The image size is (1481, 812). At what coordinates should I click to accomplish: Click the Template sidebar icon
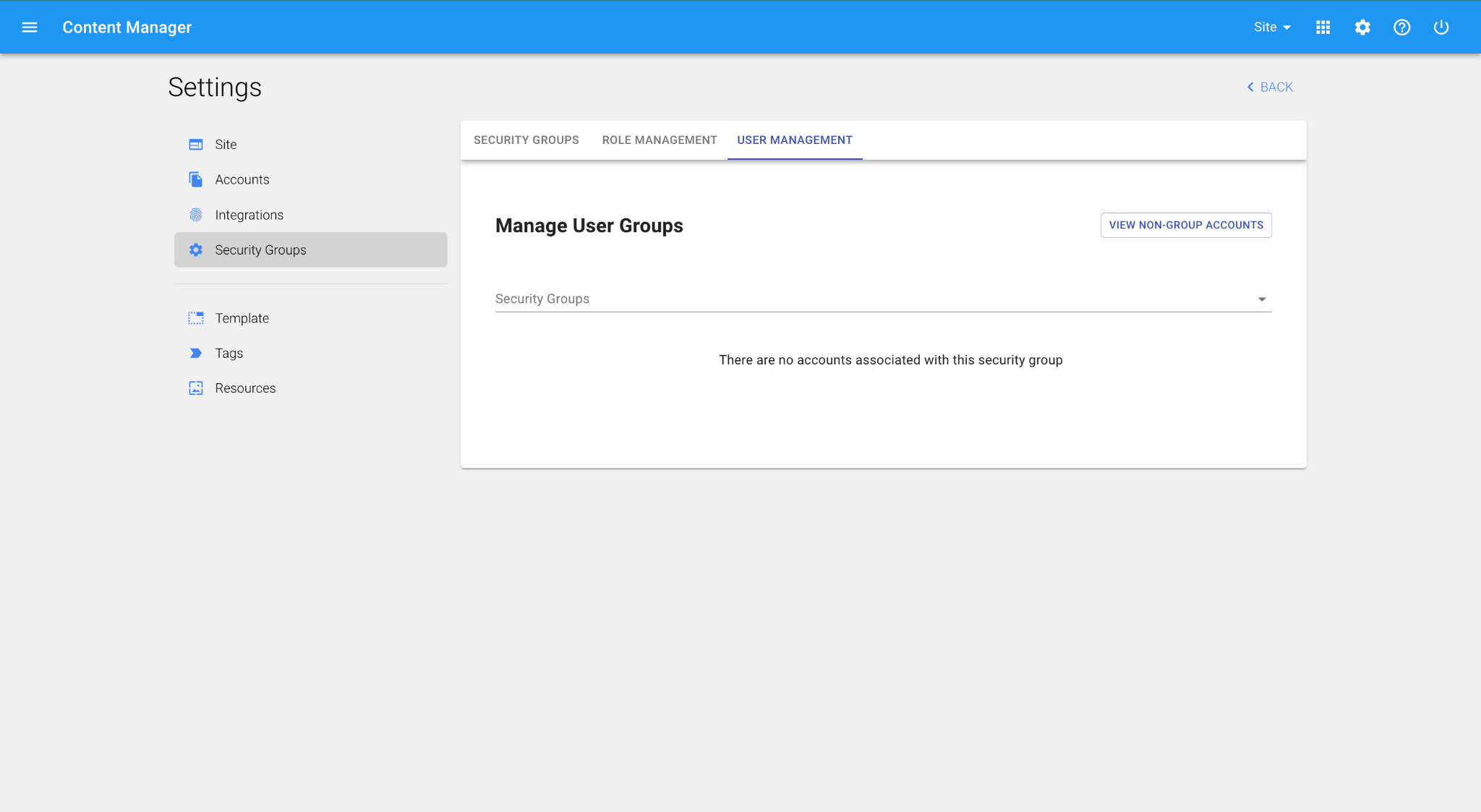pyautogui.click(x=196, y=318)
